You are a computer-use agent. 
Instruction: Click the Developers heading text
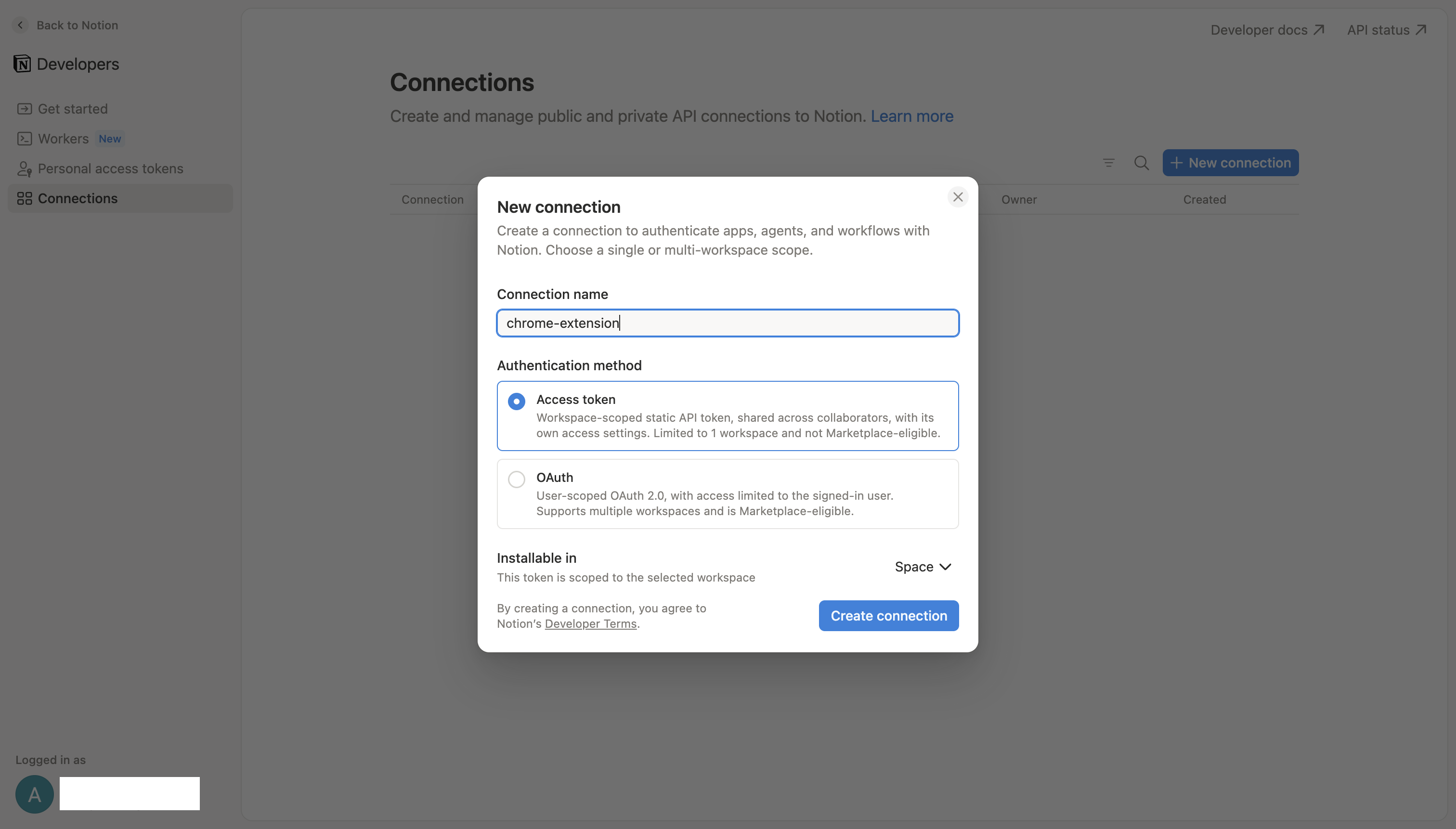(x=78, y=64)
